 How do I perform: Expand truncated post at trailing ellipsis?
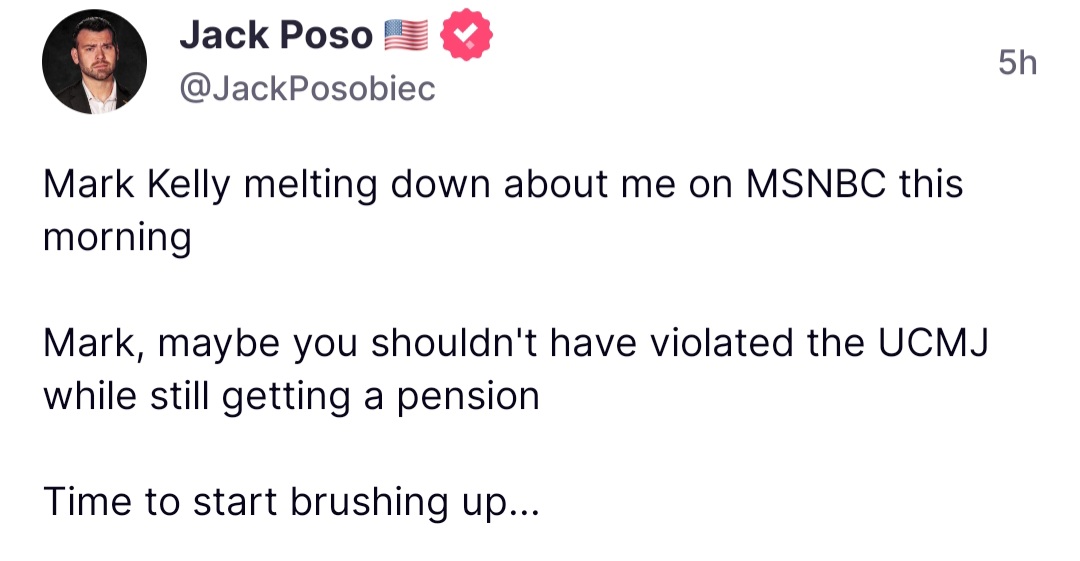524,502
